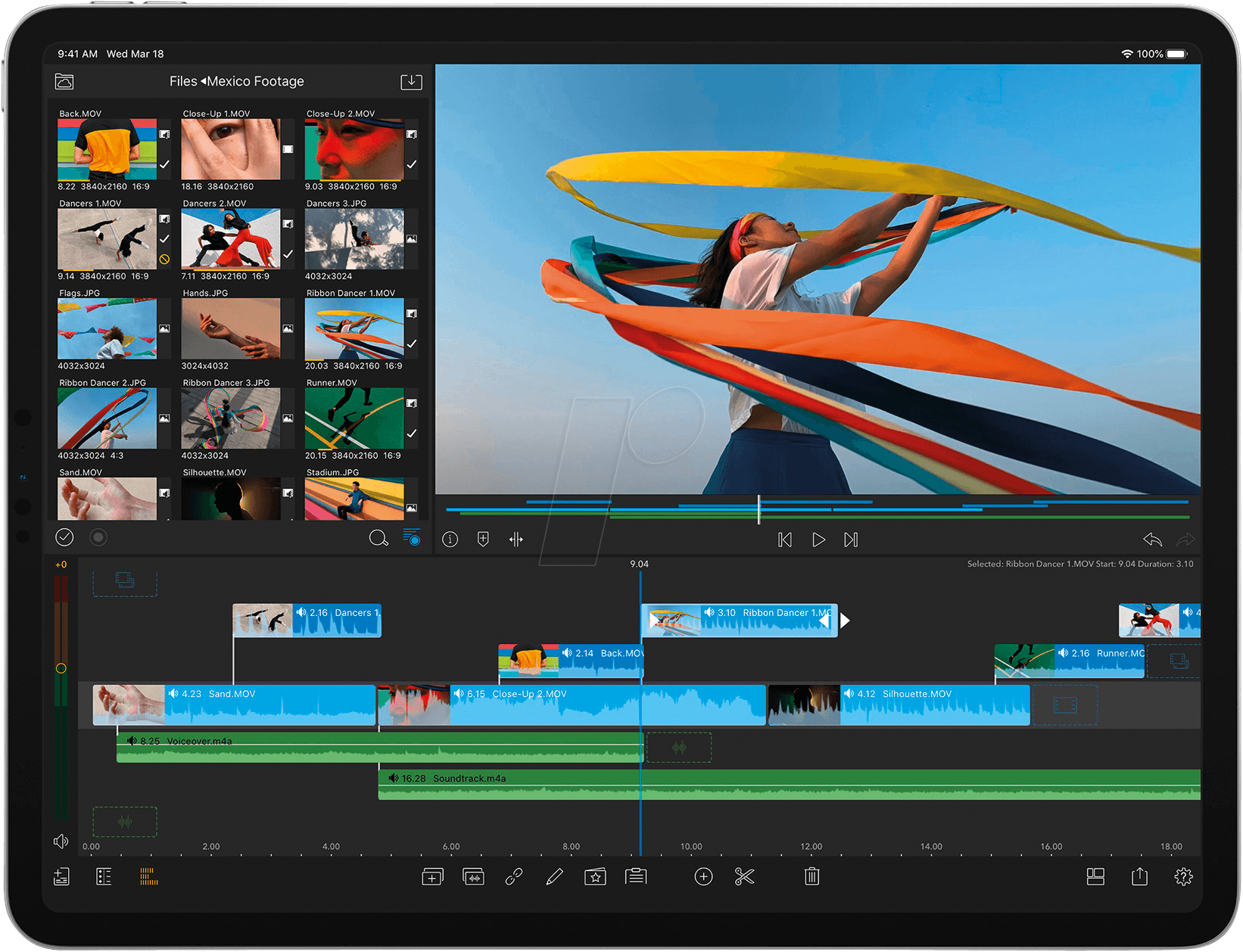Check the battery status indicator
This screenshot has height=952, width=1243.
coord(1177,54)
